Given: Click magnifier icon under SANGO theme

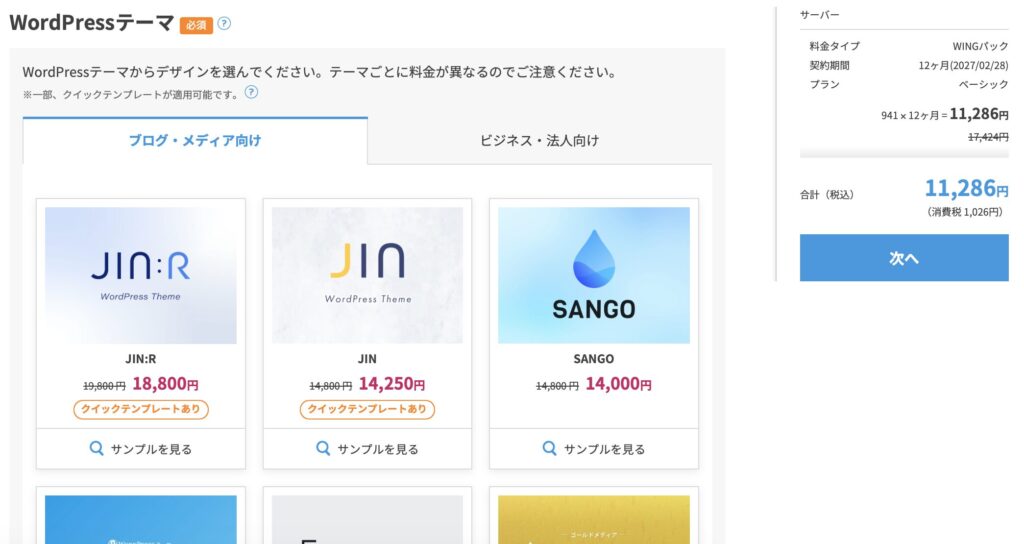Looking at the screenshot, I should tap(550, 449).
